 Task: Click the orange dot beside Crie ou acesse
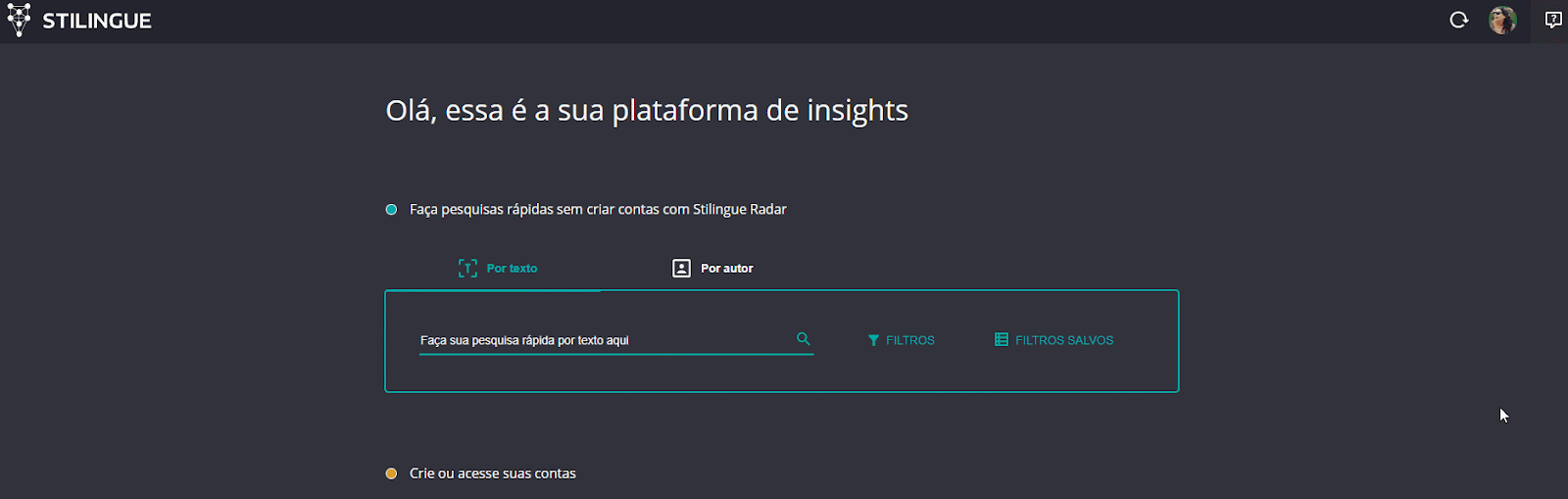391,474
